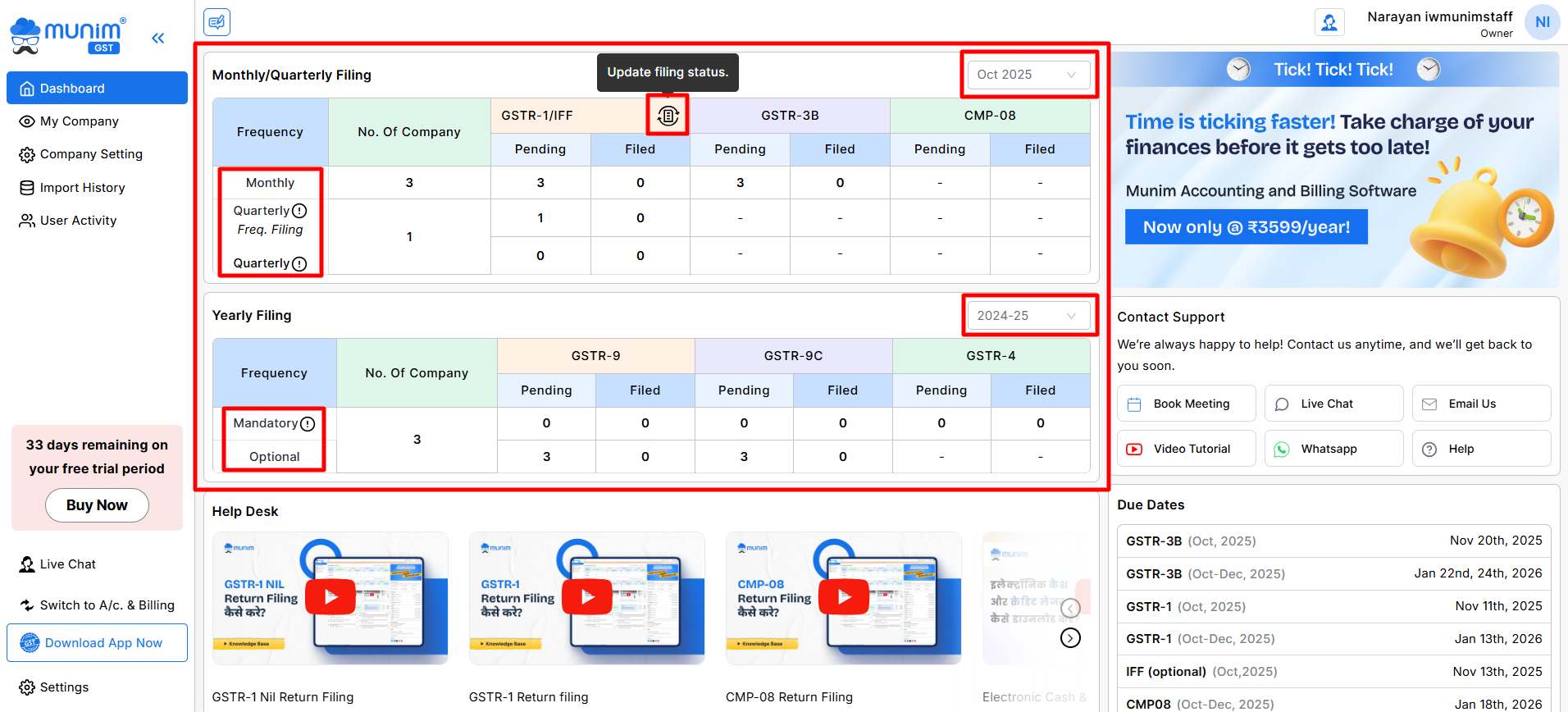
Task: Open the Oct 2025 month dropdown
Action: coord(1028,75)
